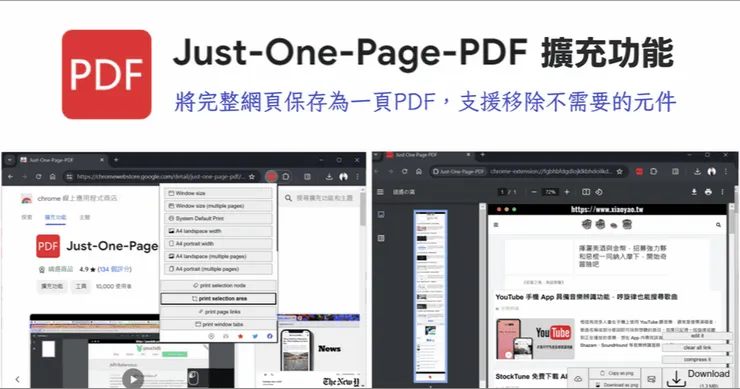Viewport: 740px width, 389px height.
Task: Select the print selection area option
Action: click(219, 299)
